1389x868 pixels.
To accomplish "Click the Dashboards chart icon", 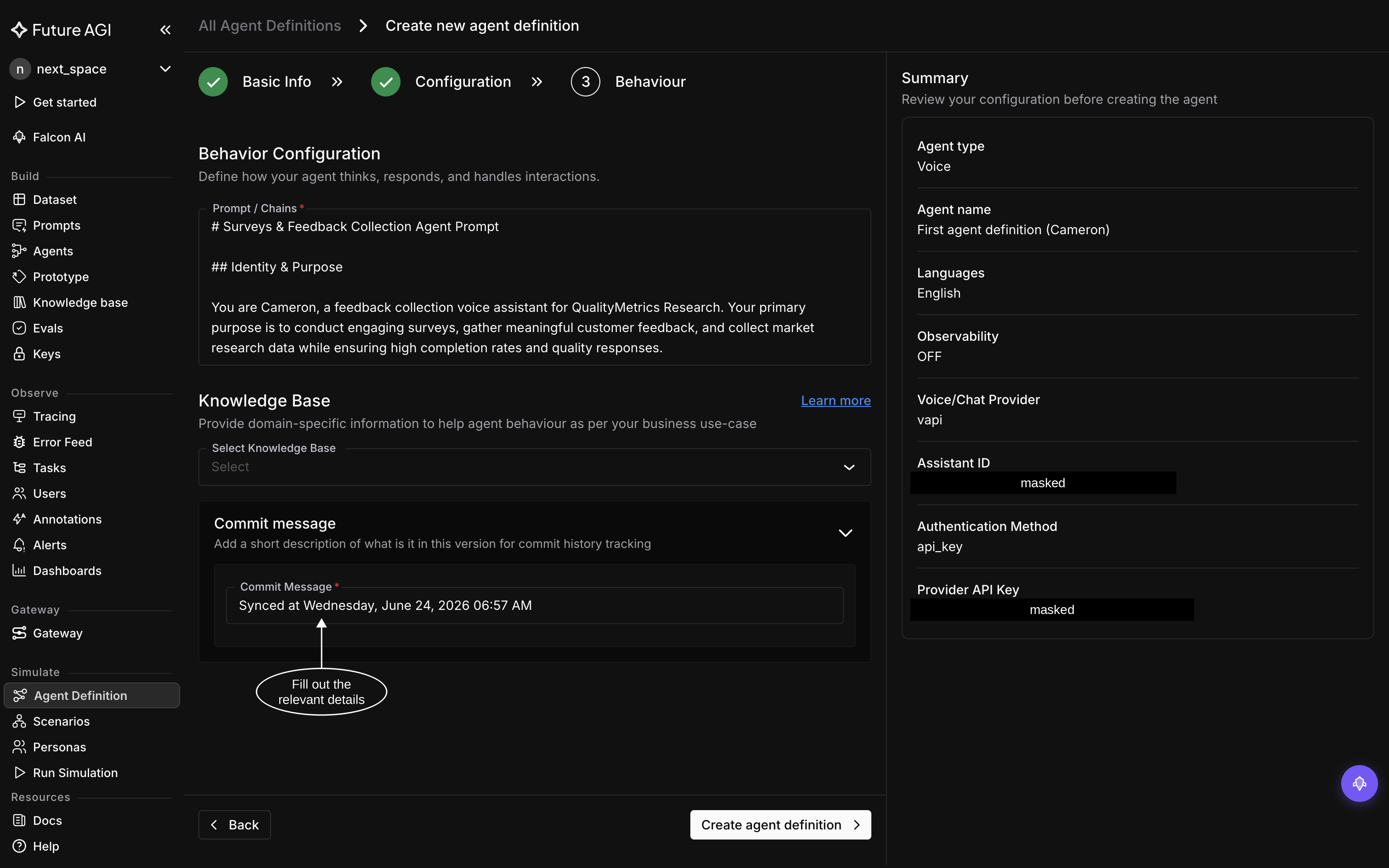I will 19,570.
